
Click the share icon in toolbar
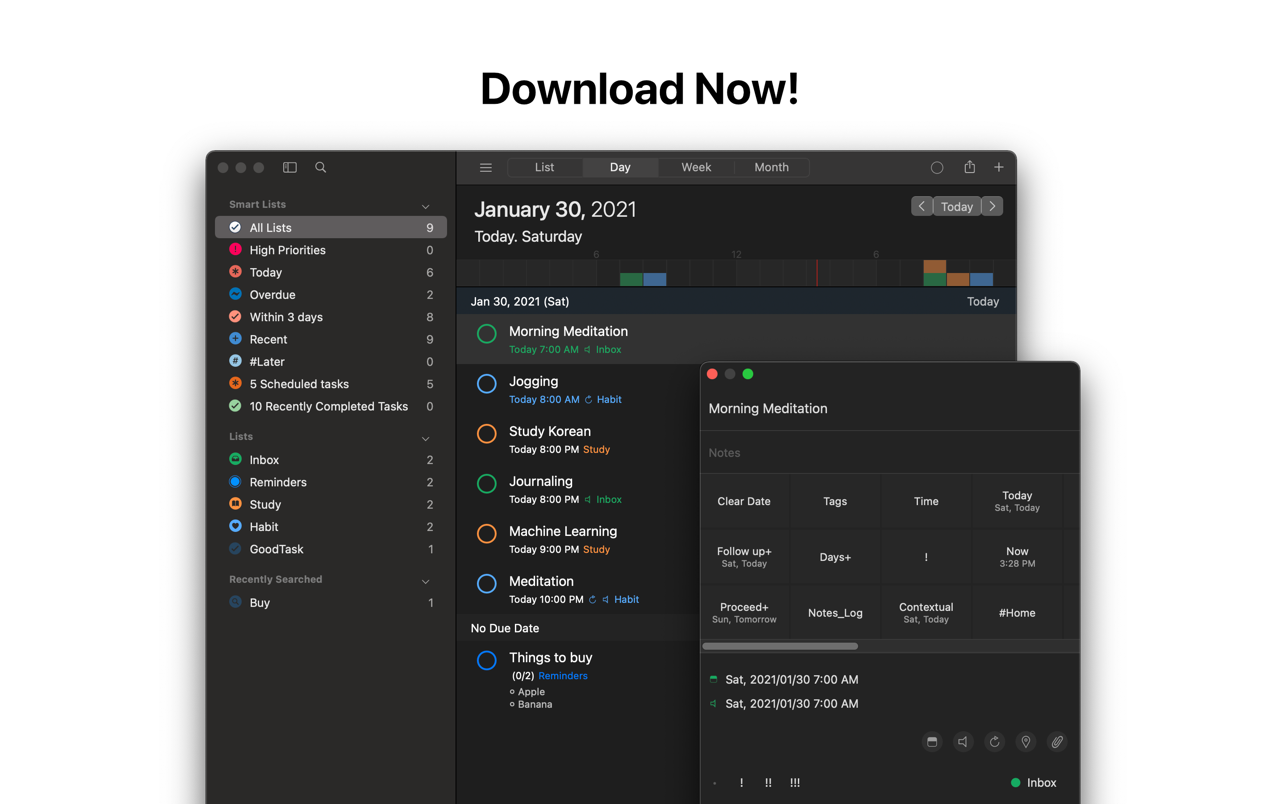tap(969, 167)
